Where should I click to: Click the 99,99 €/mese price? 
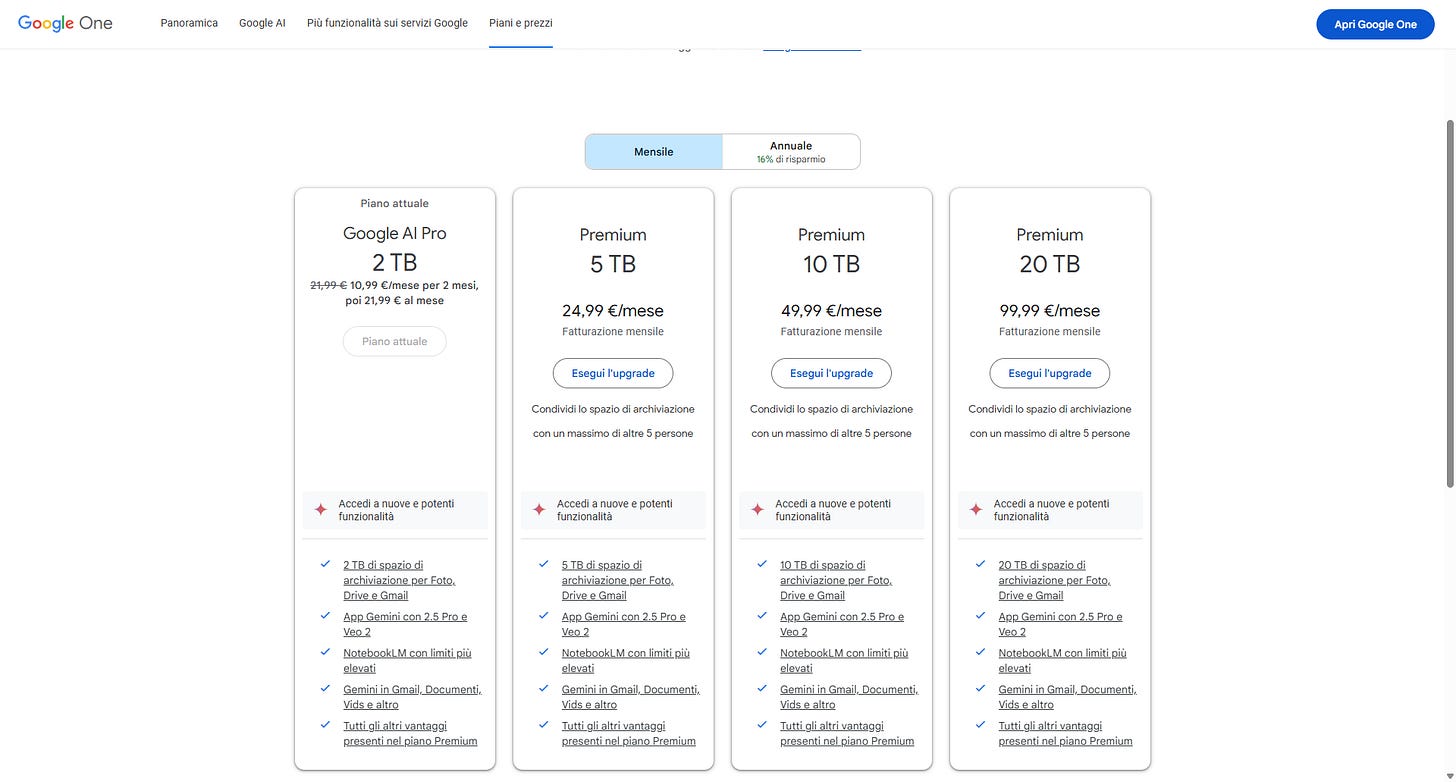[1050, 310]
